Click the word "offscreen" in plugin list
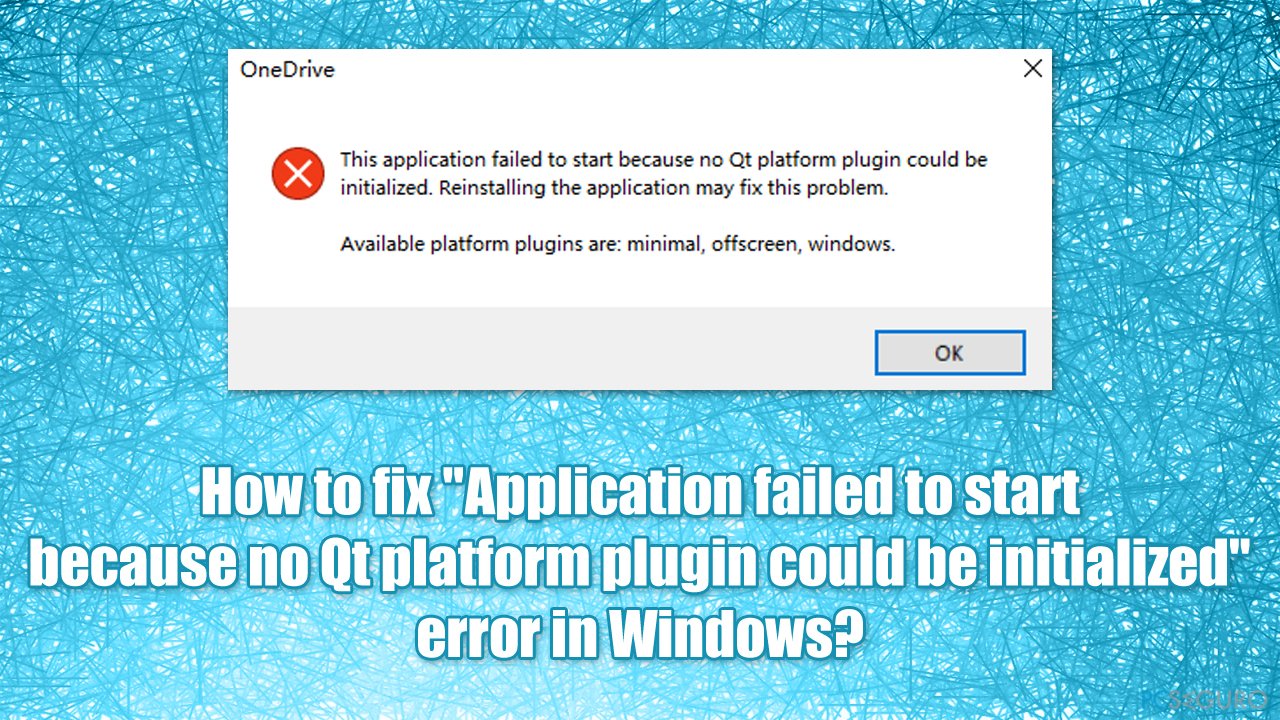Viewport: 1280px width, 720px height. (x=755, y=244)
